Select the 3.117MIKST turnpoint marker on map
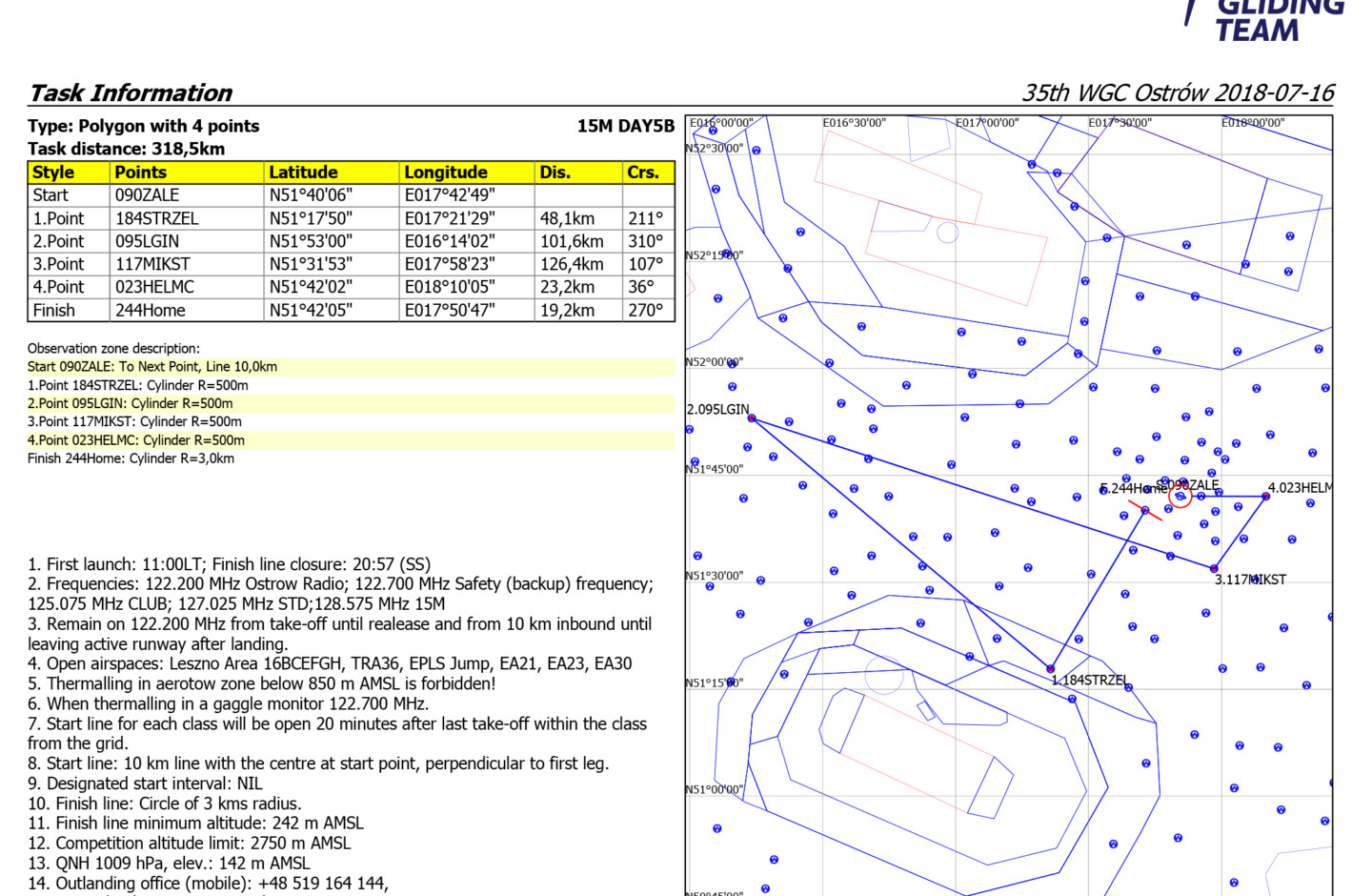This screenshot has width=1372, height=896. tap(1214, 569)
